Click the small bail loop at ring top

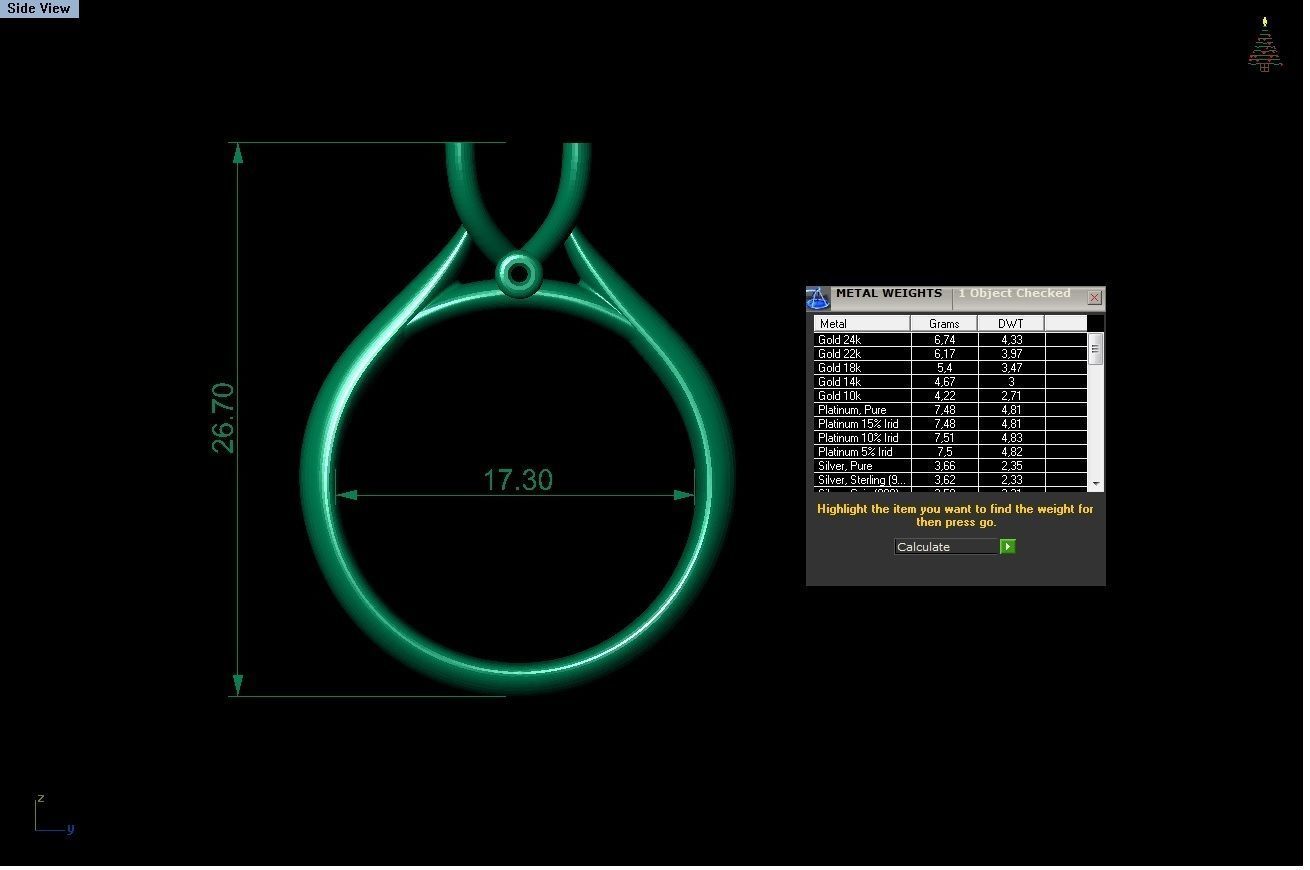[518, 273]
